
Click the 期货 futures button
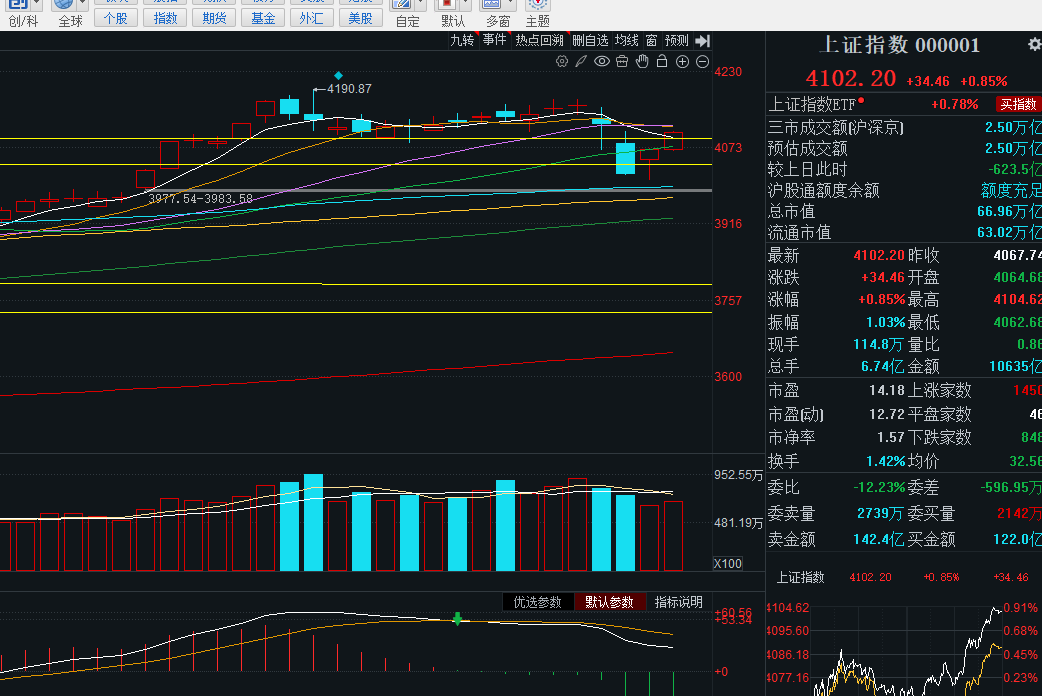214,18
